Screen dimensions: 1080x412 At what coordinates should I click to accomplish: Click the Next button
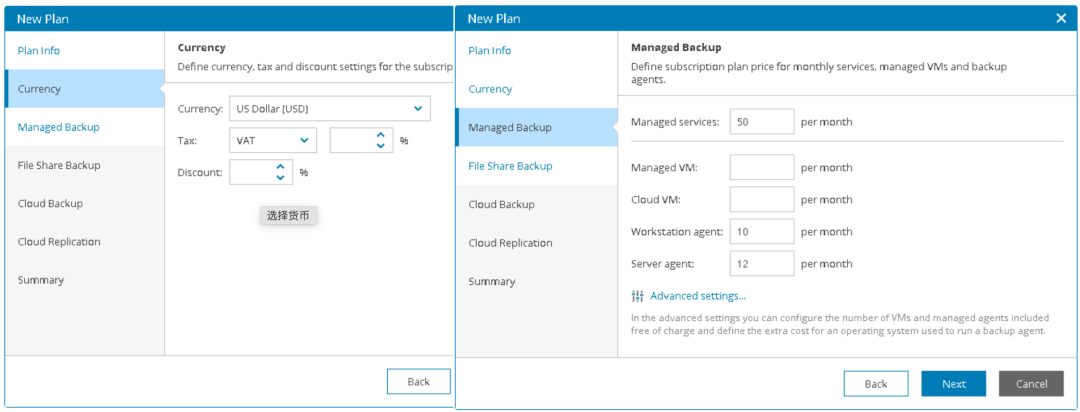click(953, 384)
